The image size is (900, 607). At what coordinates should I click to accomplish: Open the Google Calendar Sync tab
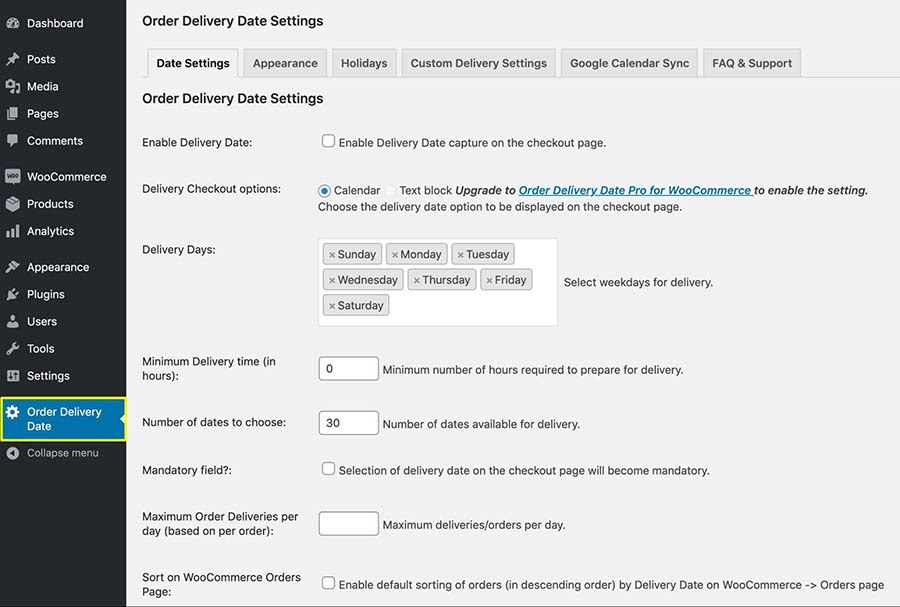click(x=629, y=63)
